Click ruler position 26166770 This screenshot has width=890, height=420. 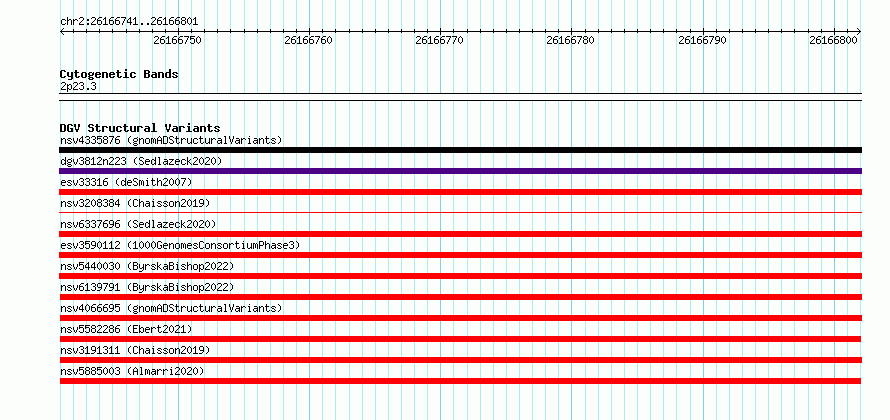pos(440,40)
